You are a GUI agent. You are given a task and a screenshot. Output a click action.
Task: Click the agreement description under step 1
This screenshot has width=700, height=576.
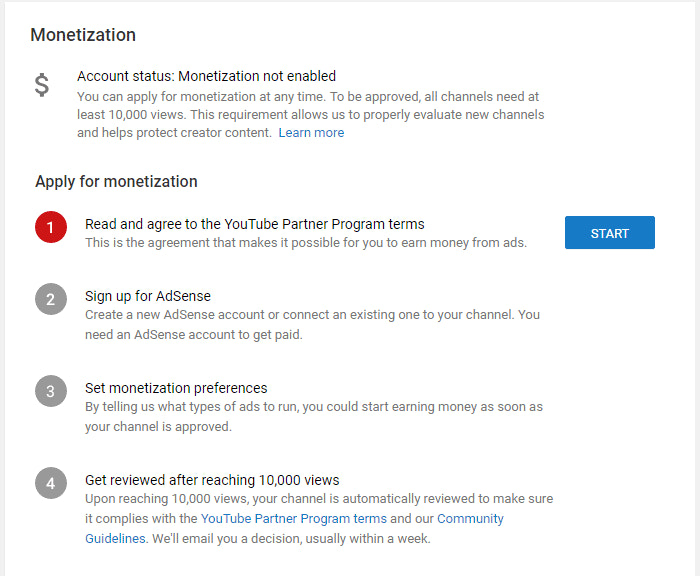tap(305, 243)
